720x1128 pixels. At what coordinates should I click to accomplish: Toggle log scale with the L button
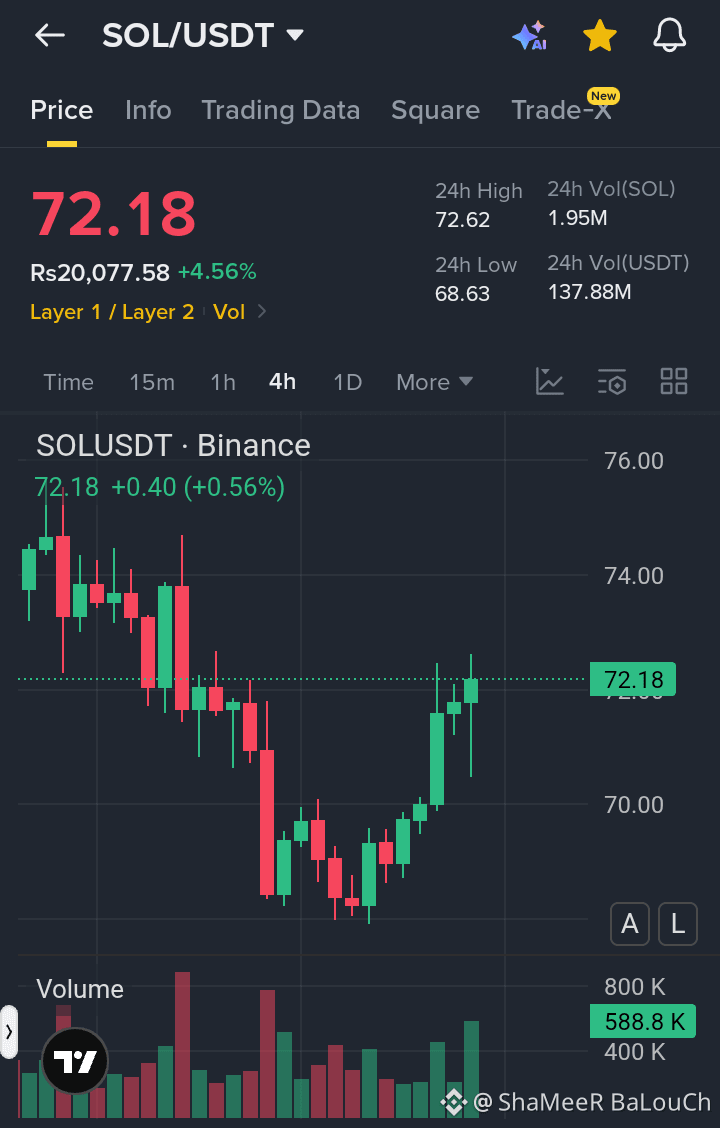(x=678, y=924)
